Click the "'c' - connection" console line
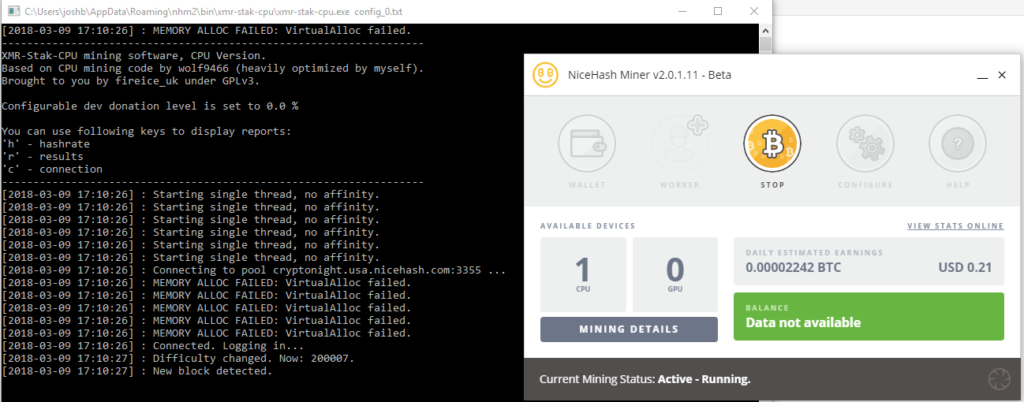The height and width of the screenshot is (402, 1024). 52,169
